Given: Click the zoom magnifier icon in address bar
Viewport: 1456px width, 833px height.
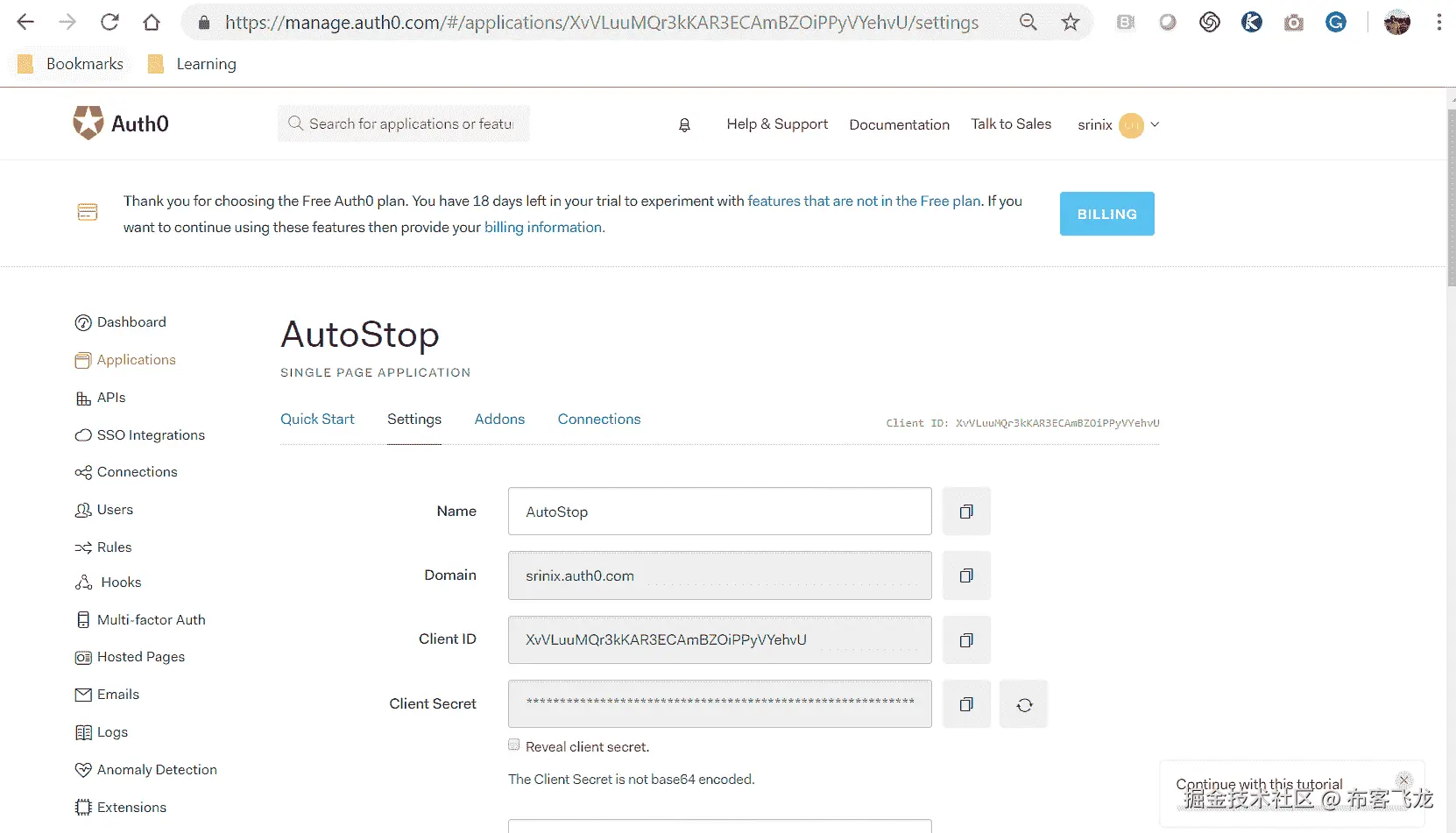Looking at the screenshot, I should click(x=1028, y=22).
